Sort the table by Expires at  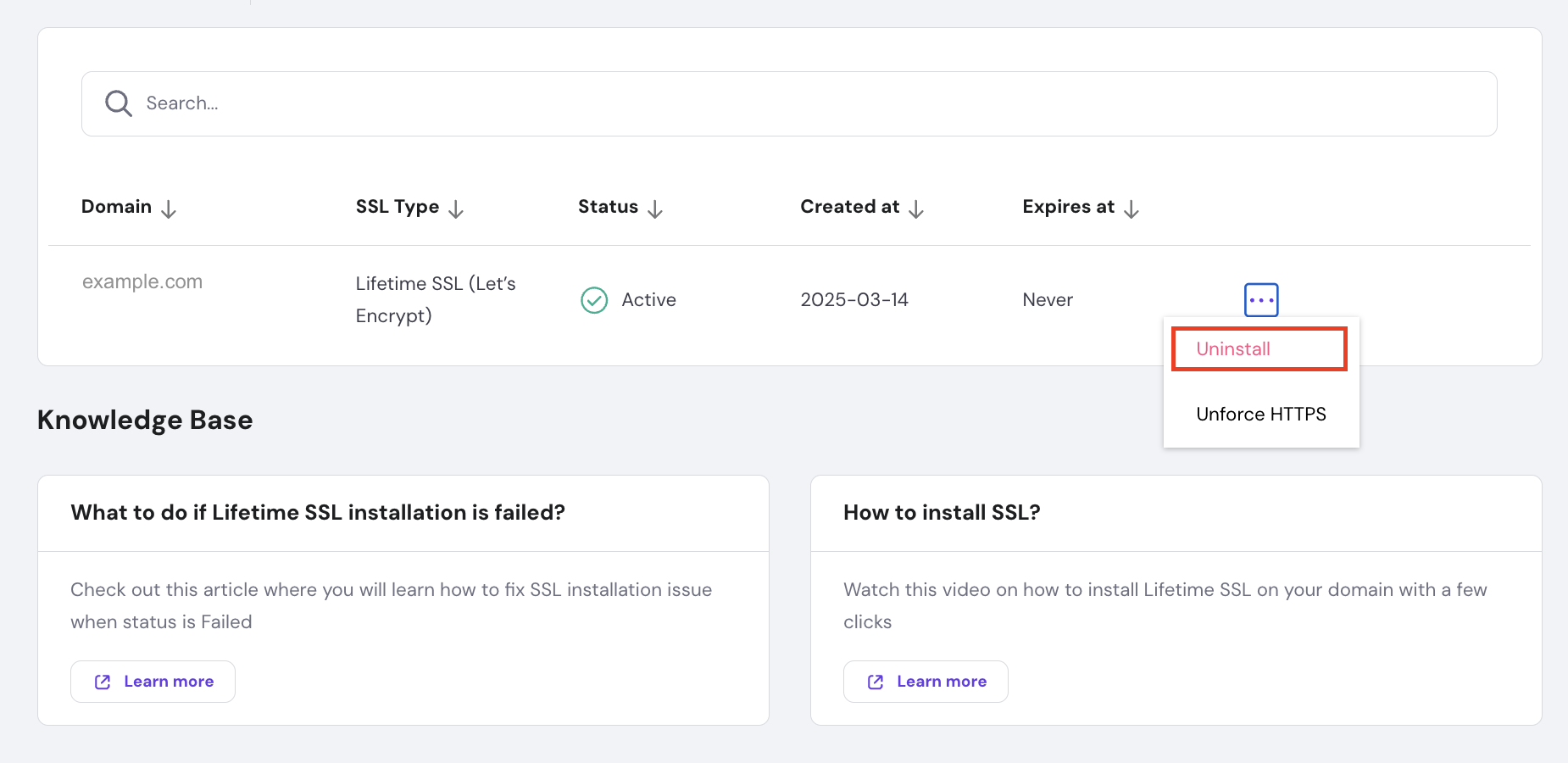click(x=1132, y=209)
